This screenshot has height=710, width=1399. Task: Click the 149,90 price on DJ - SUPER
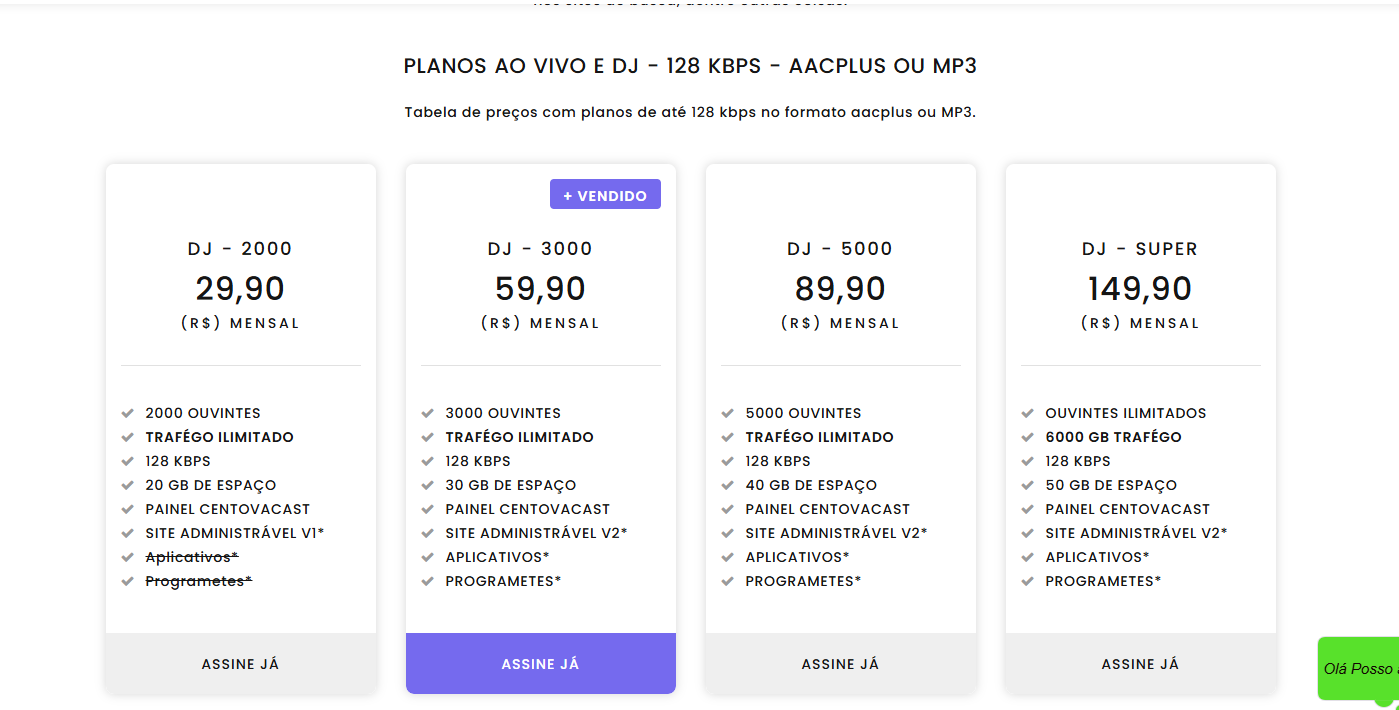[1140, 289]
